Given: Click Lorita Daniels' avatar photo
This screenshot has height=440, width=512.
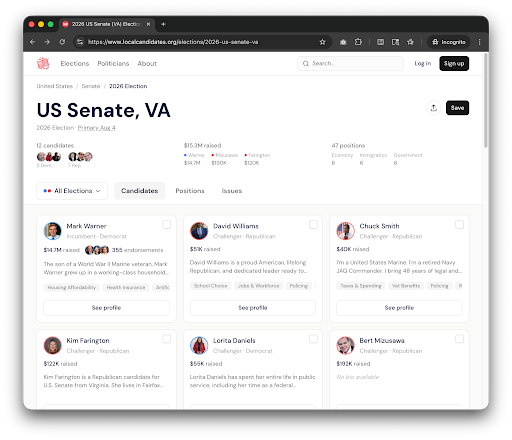Looking at the screenshot, I should 199,345.
